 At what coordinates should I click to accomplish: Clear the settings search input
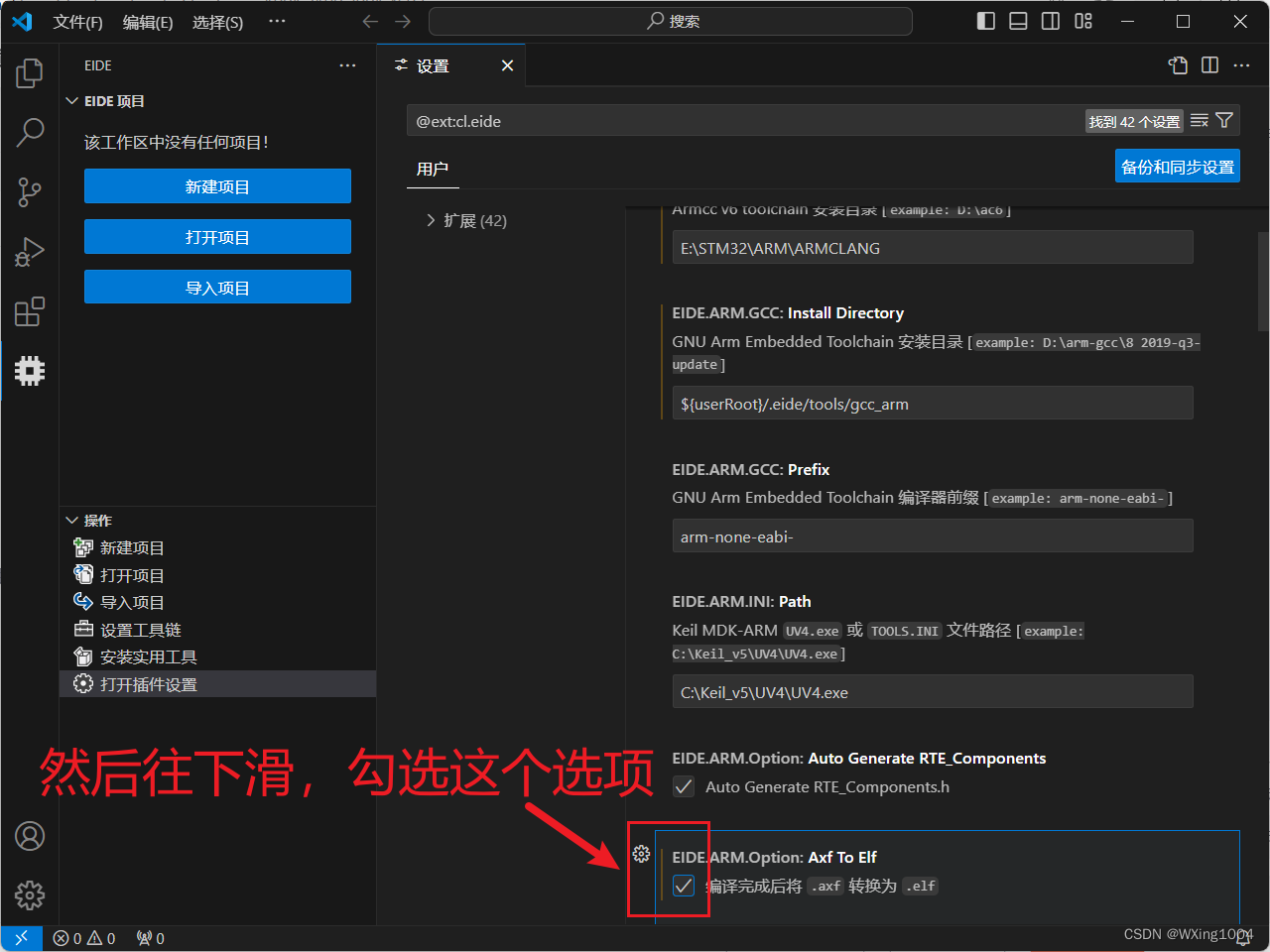coord(1200,121)
